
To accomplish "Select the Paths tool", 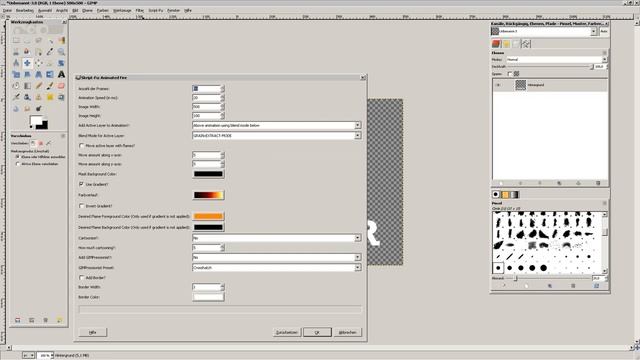I will pyautogui.click(x=38, y=52).
